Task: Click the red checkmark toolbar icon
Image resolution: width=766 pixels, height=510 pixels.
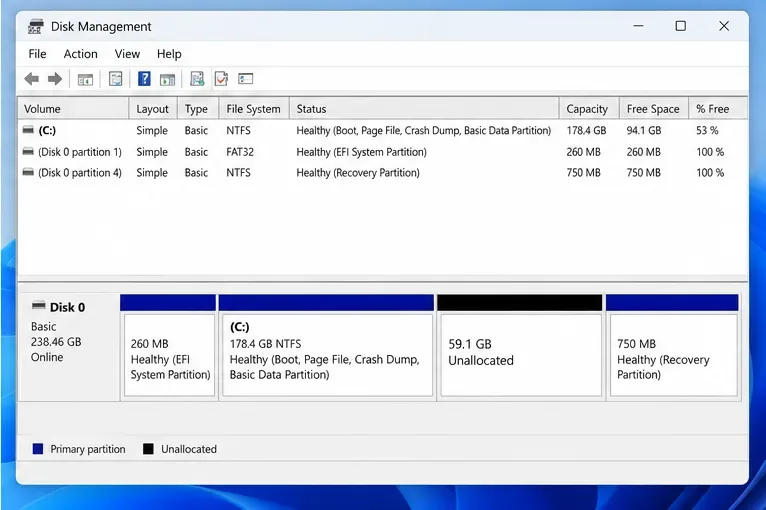Action: point(221,79)
